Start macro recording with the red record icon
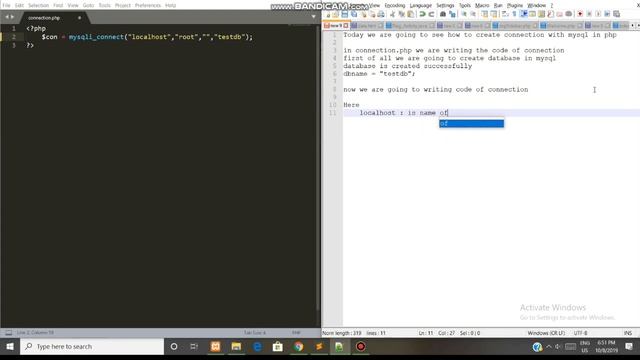The width and height of the screenshot is (640, 360). (x=580, y=14)
